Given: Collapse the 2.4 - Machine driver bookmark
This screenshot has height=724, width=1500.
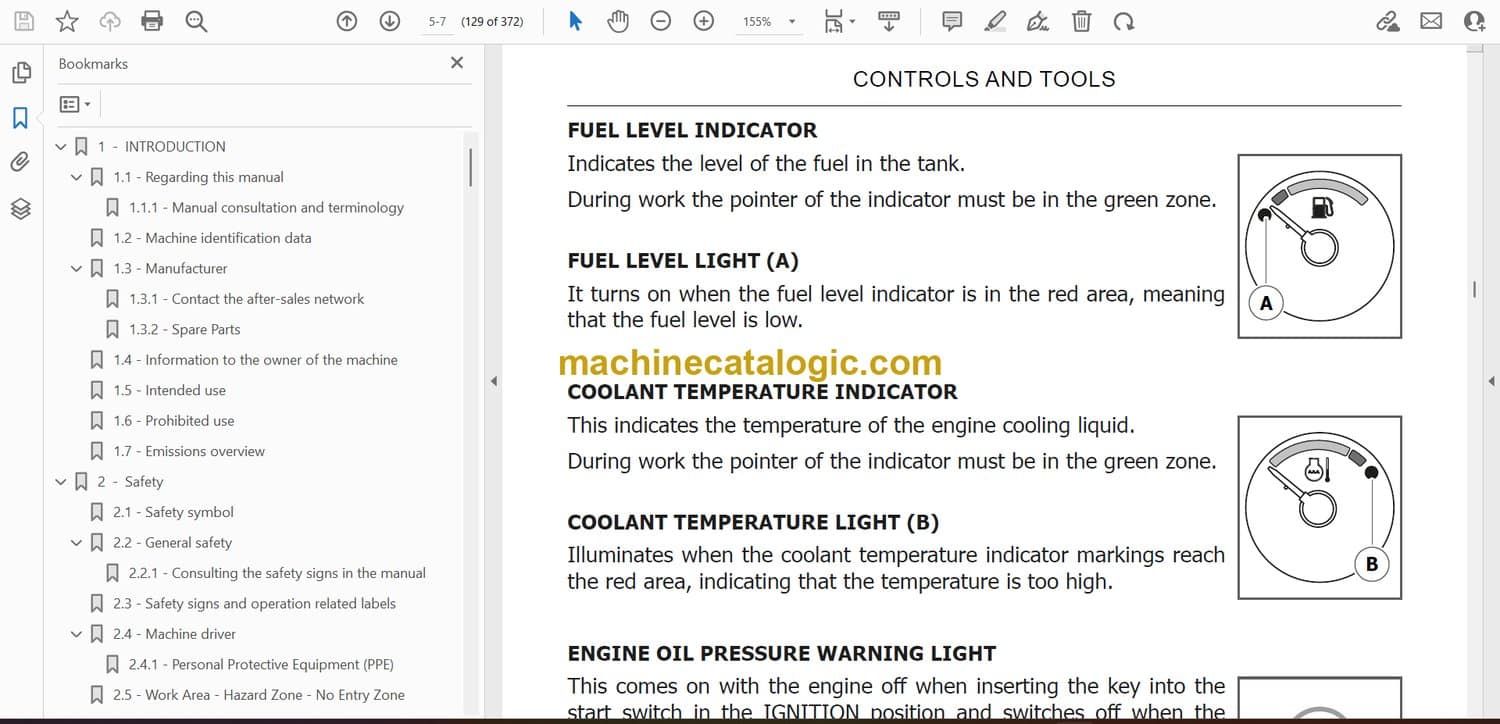Looking at the screenshot, I should tap(77, 634).
